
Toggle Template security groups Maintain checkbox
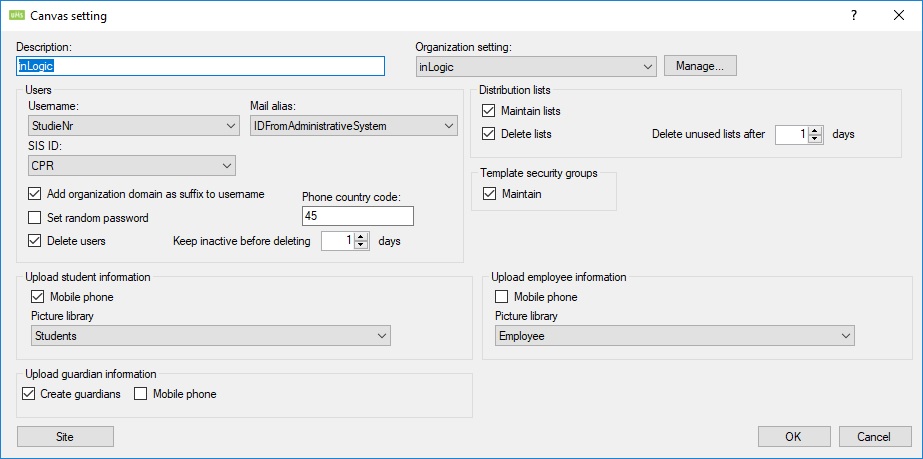489,194
